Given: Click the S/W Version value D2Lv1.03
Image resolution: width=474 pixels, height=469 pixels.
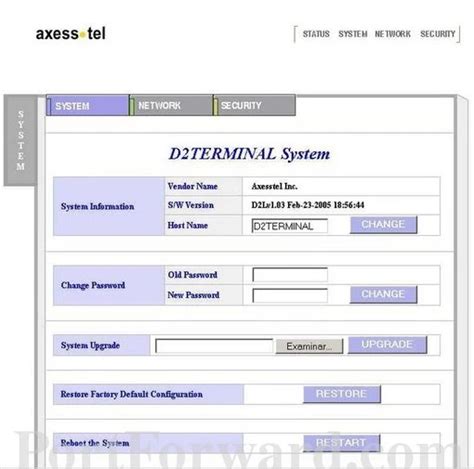Looking at the screenshot, I should (x=308, y=205).
